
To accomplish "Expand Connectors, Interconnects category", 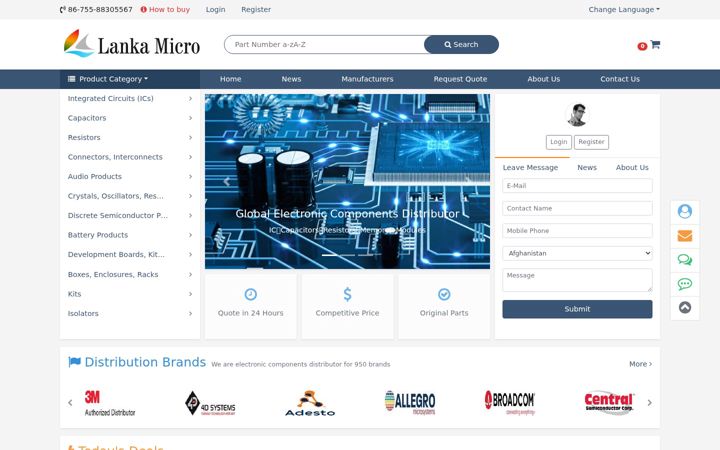I will click(x=130, y=157).
